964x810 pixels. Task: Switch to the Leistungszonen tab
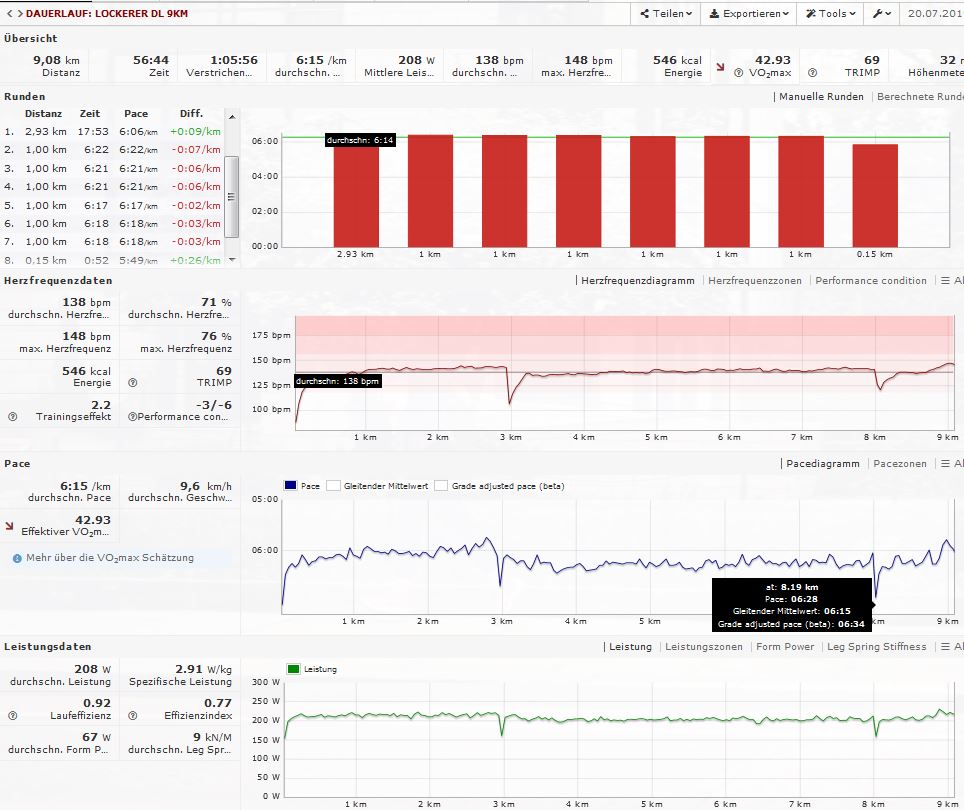tap(704, 647)
